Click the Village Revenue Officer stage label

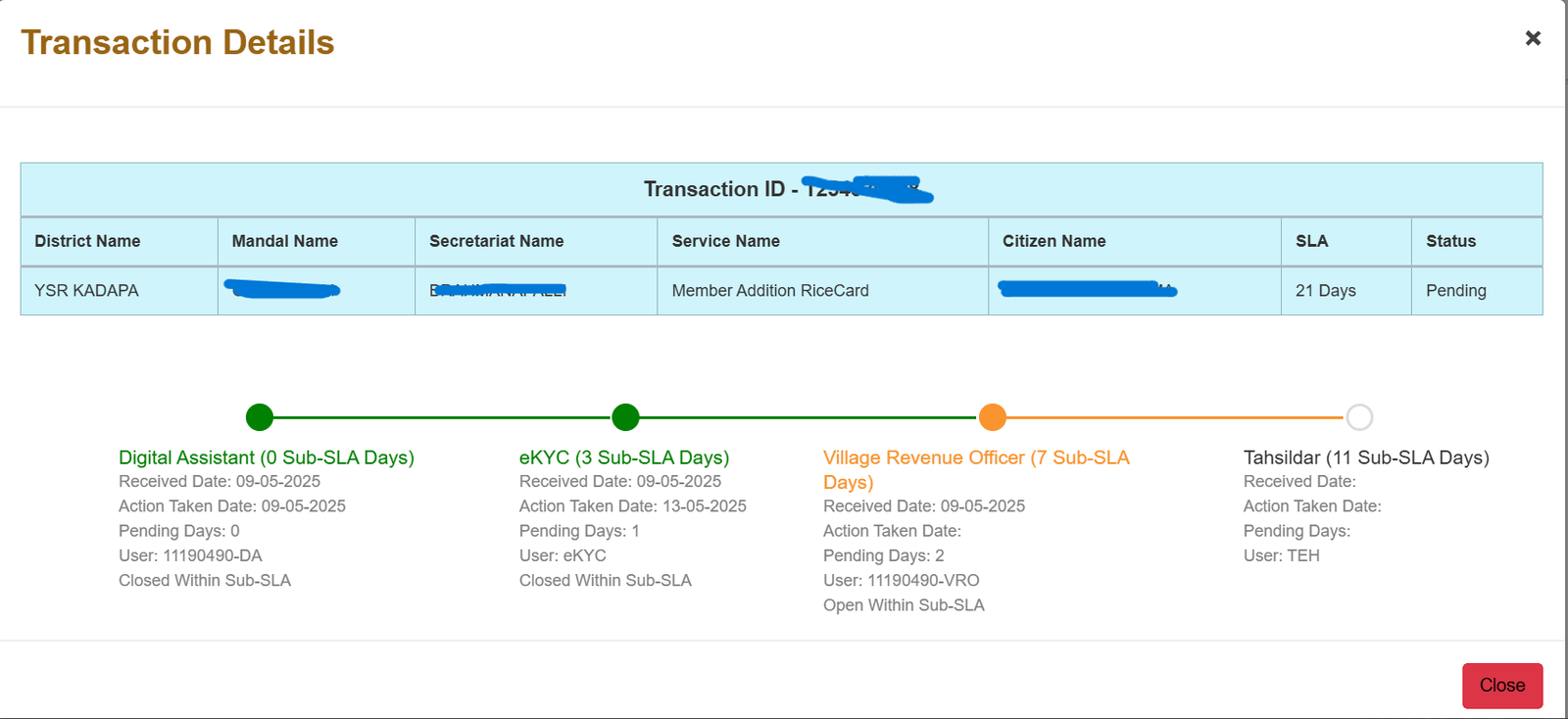[x=976, y=469]
